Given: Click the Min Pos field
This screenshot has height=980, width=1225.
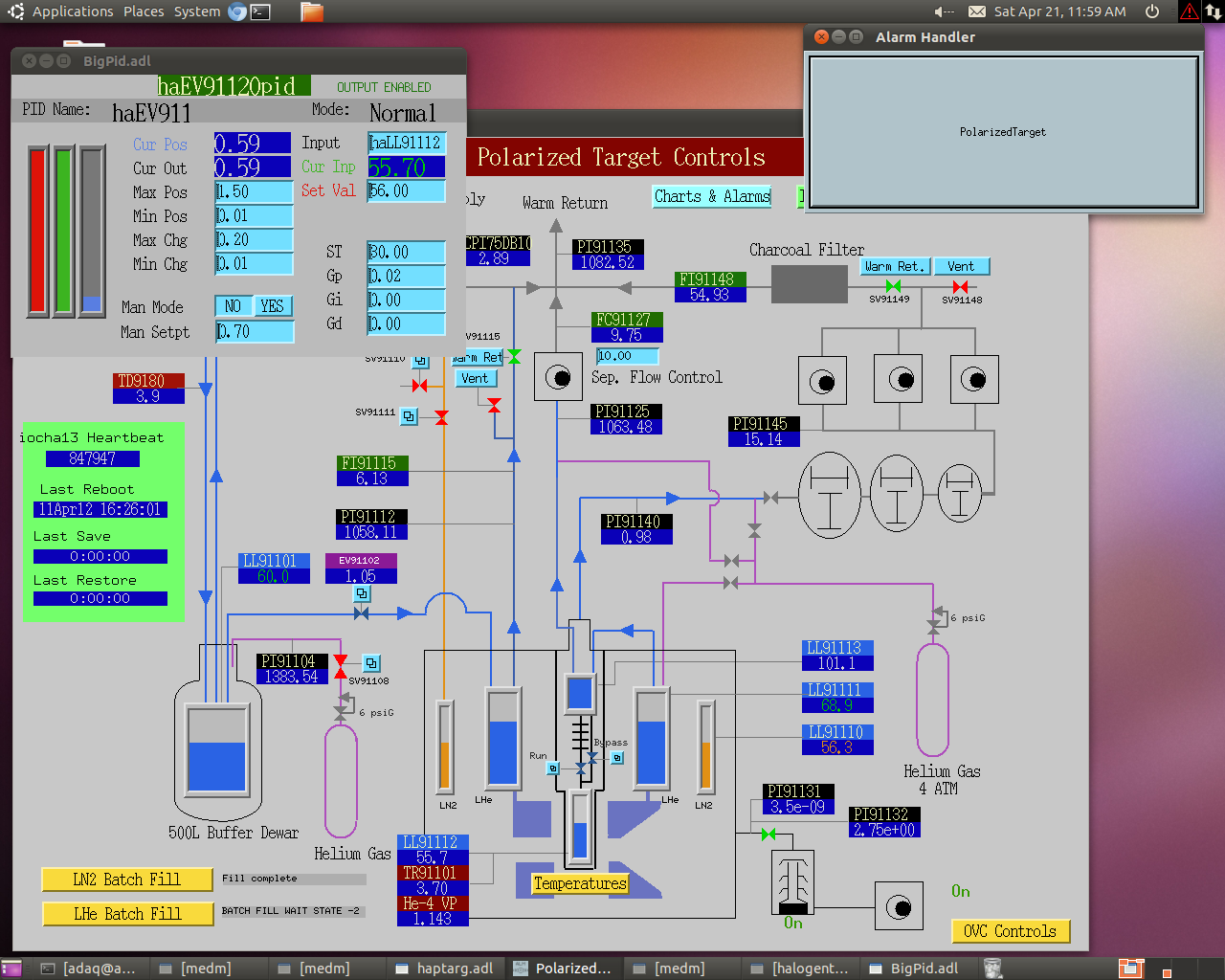Looking at the screenshot, I should coord(254,215).
